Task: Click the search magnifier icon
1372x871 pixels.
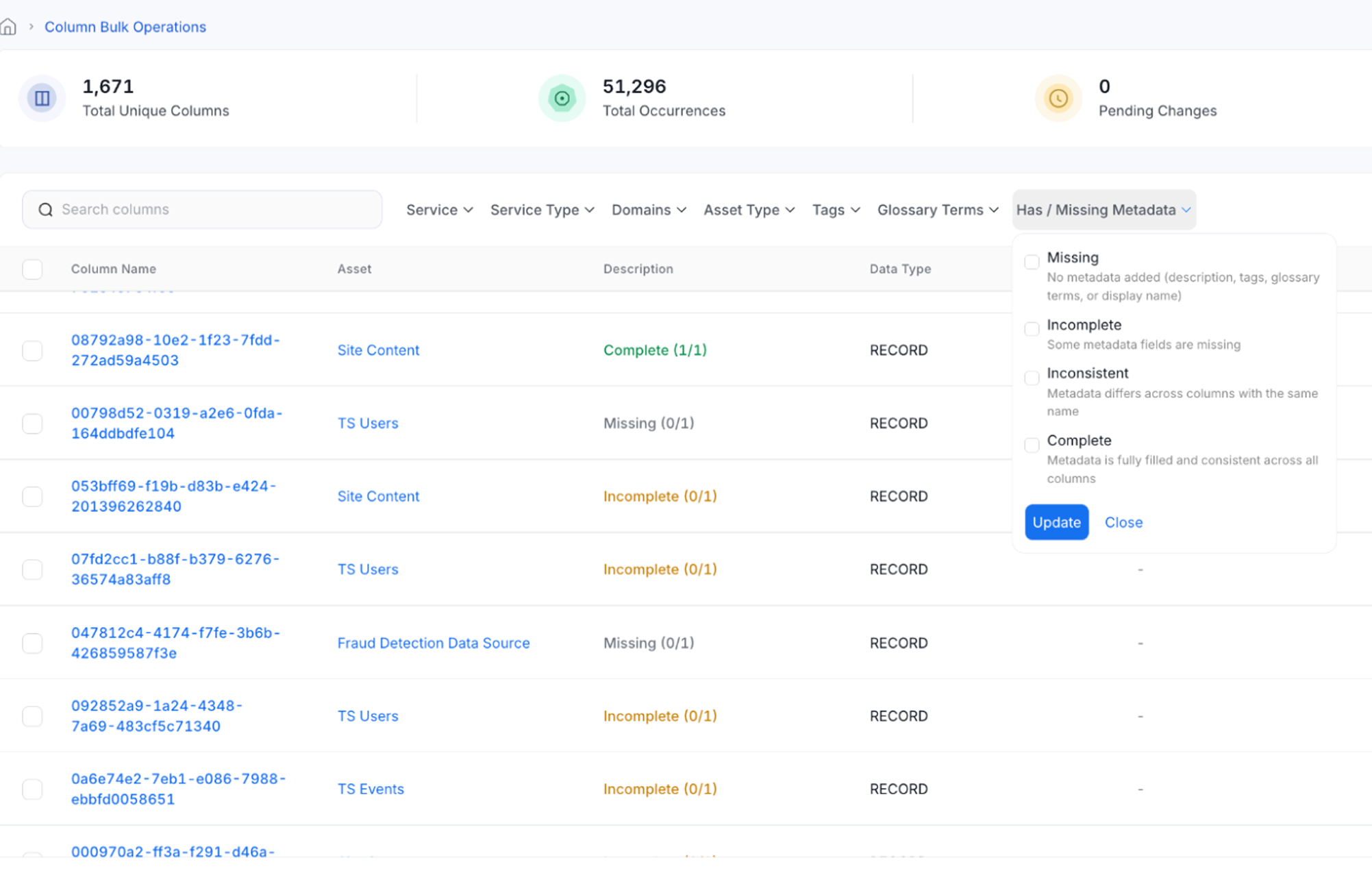Action: click(46, 210)
